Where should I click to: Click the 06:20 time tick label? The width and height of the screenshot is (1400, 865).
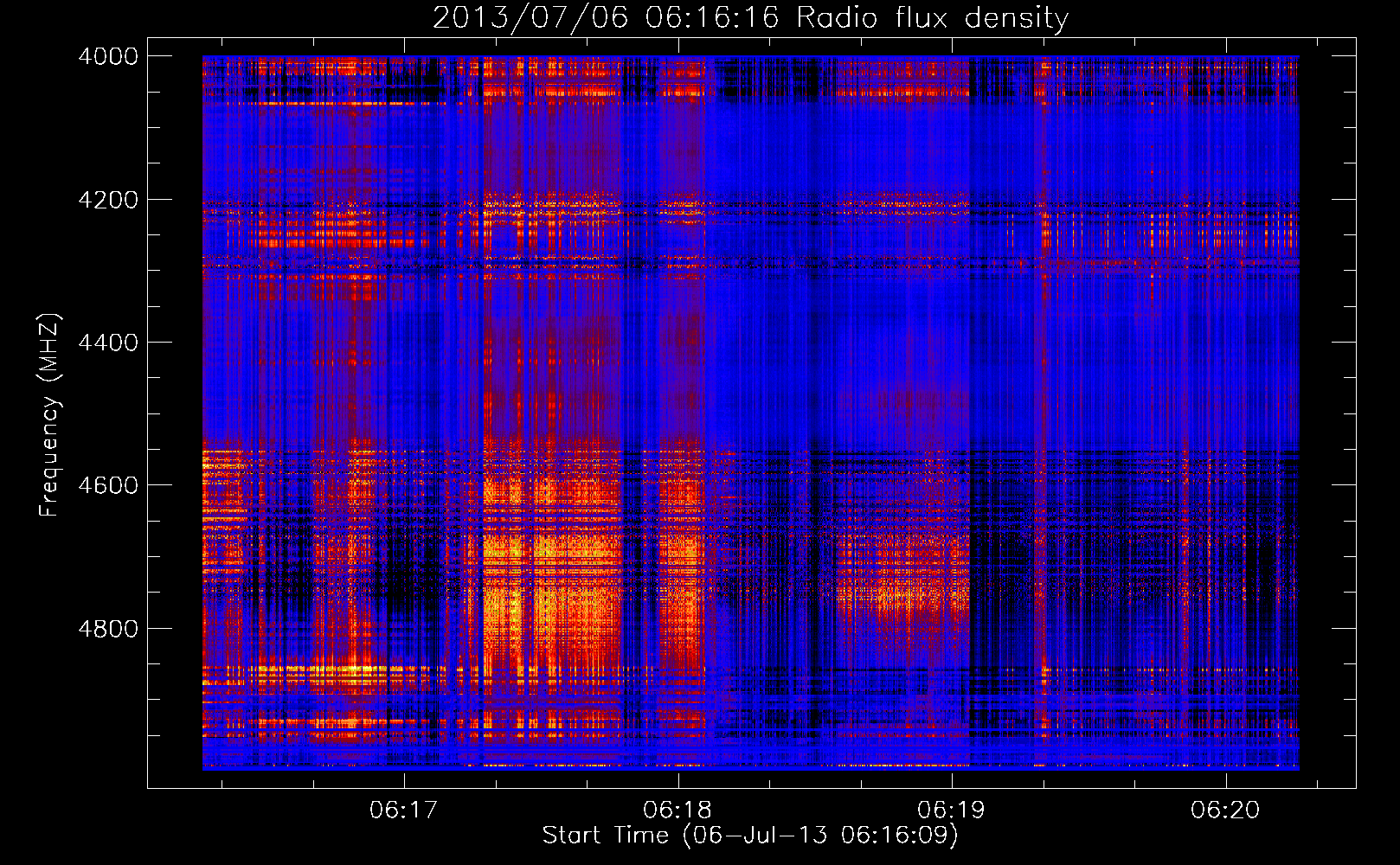tap(1225, 811)
